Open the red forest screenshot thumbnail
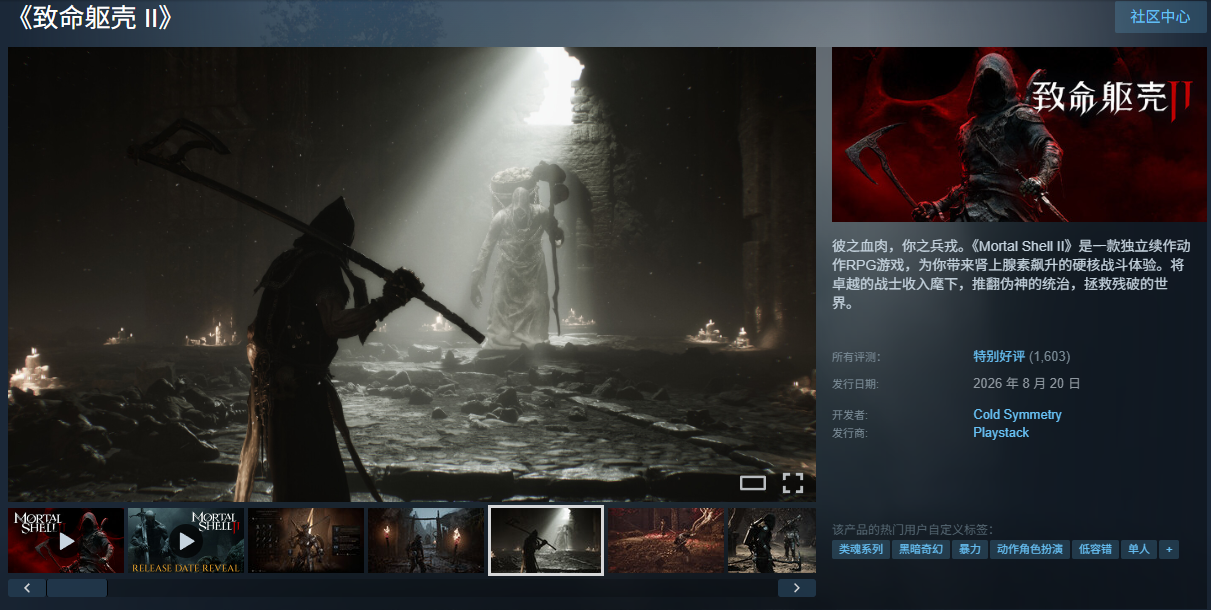The height and width of the screenshot is (610, 1211). (x=666, y=541)
